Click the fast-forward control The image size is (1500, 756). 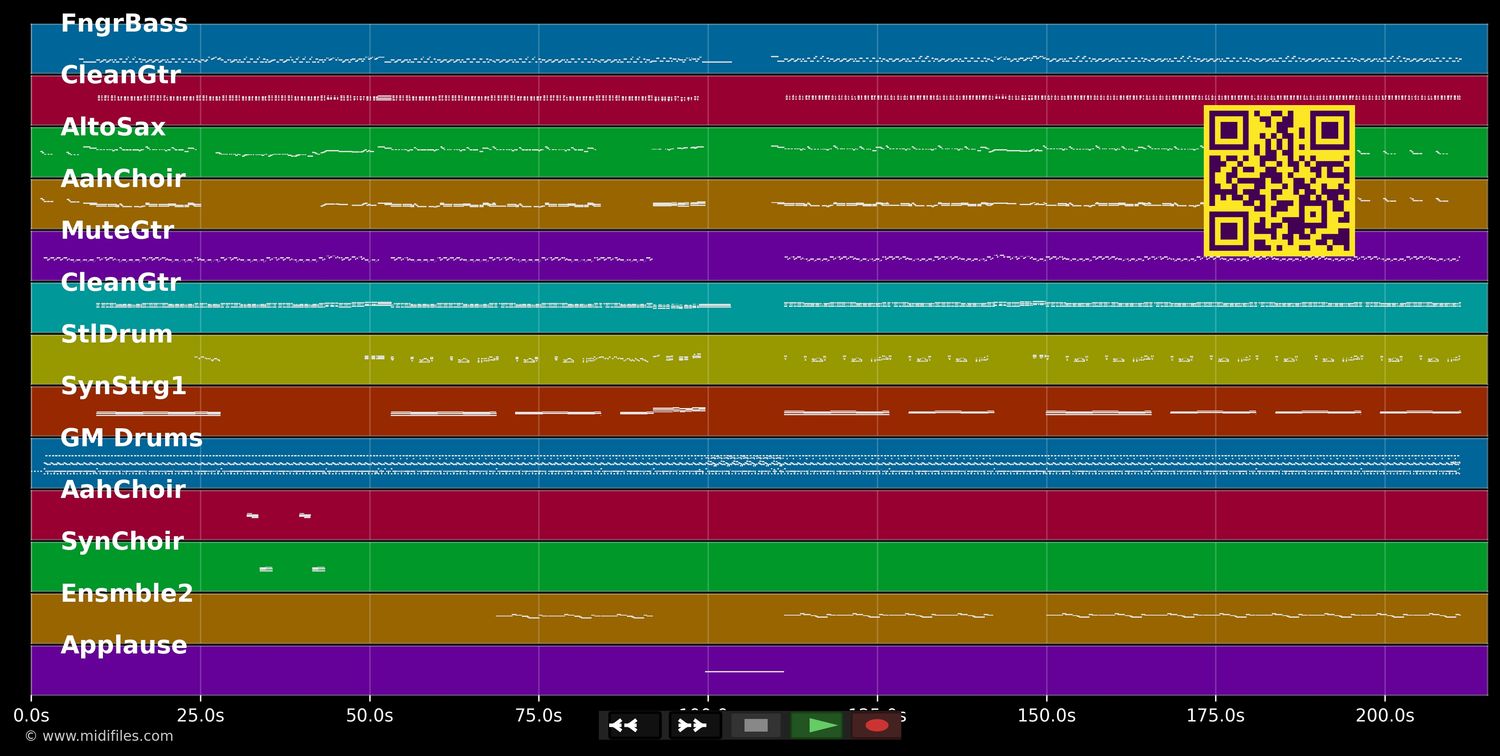pos(693,725)
